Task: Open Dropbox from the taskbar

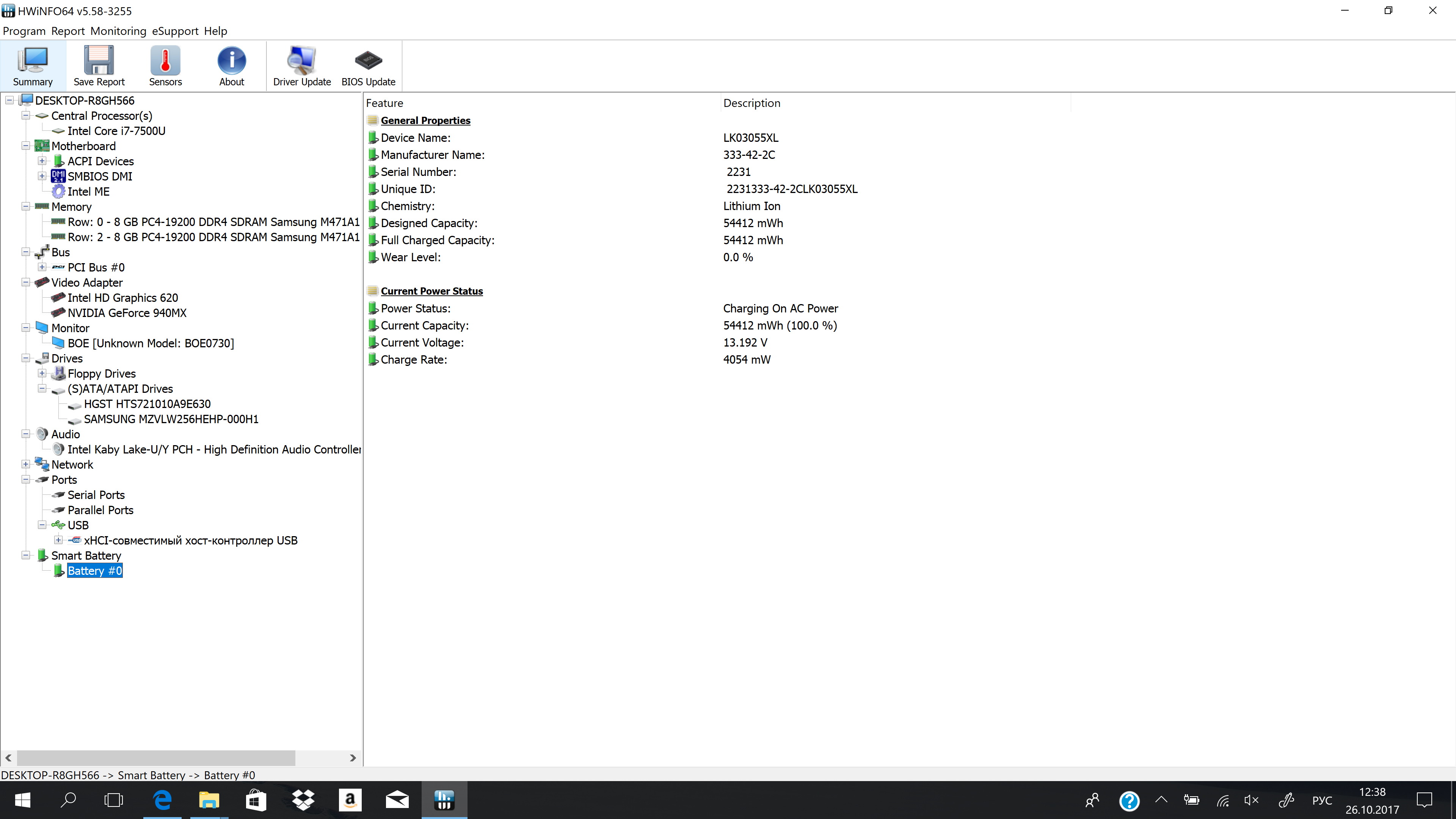Action: [303, 800]
